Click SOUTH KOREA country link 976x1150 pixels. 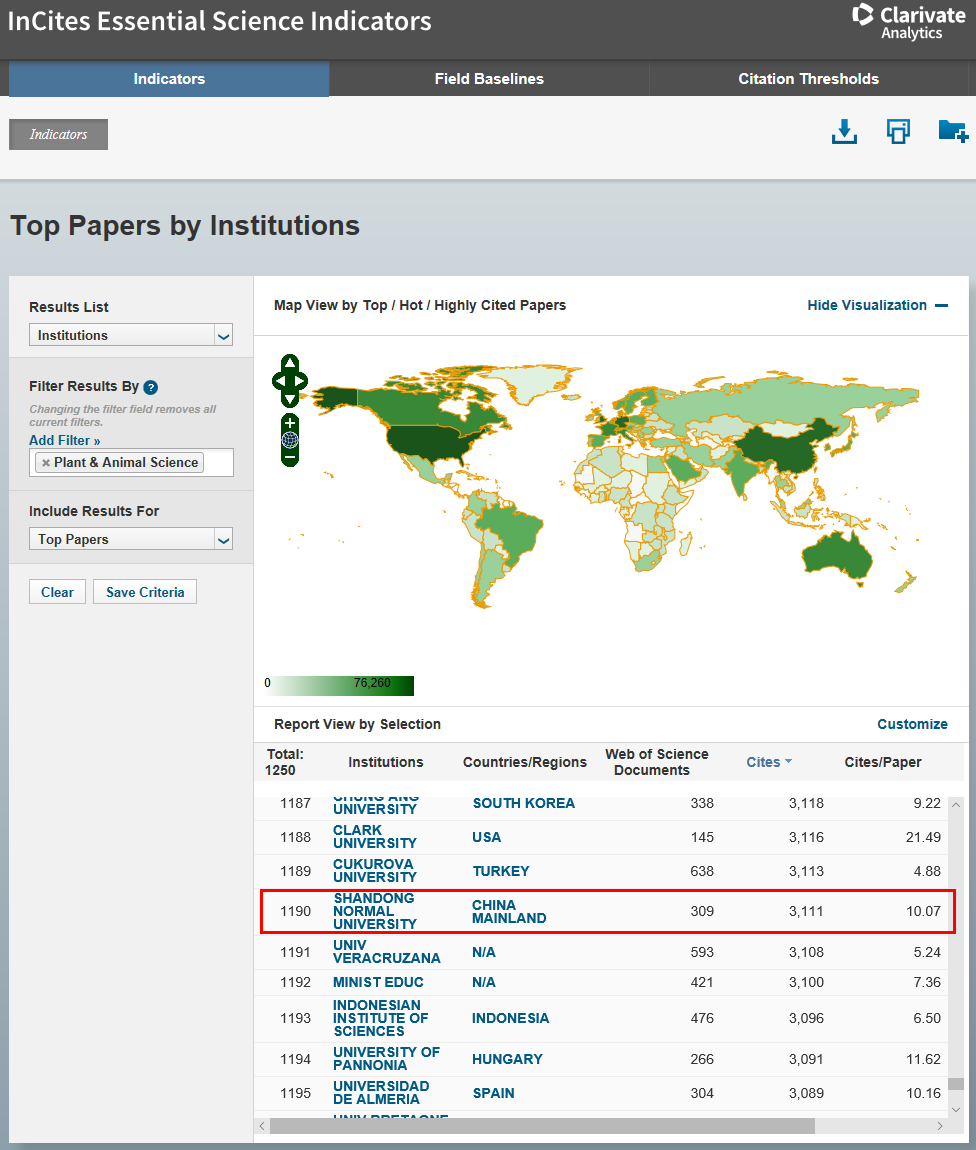[x=524, y=803]
